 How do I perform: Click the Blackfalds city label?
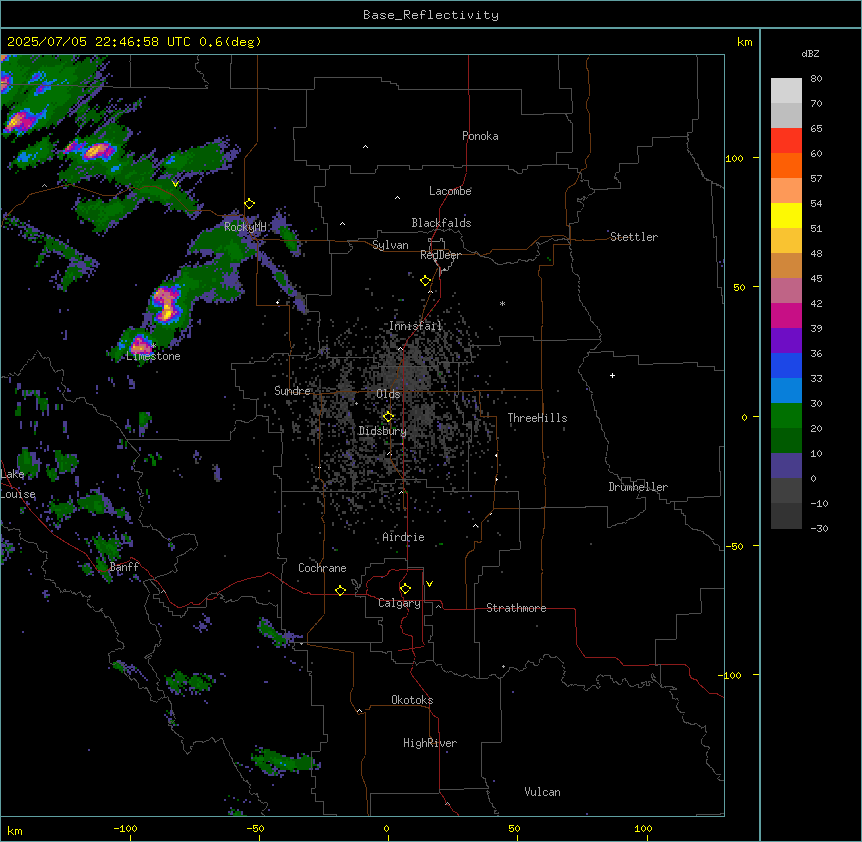pyautogui.click(x=441, y=223)
